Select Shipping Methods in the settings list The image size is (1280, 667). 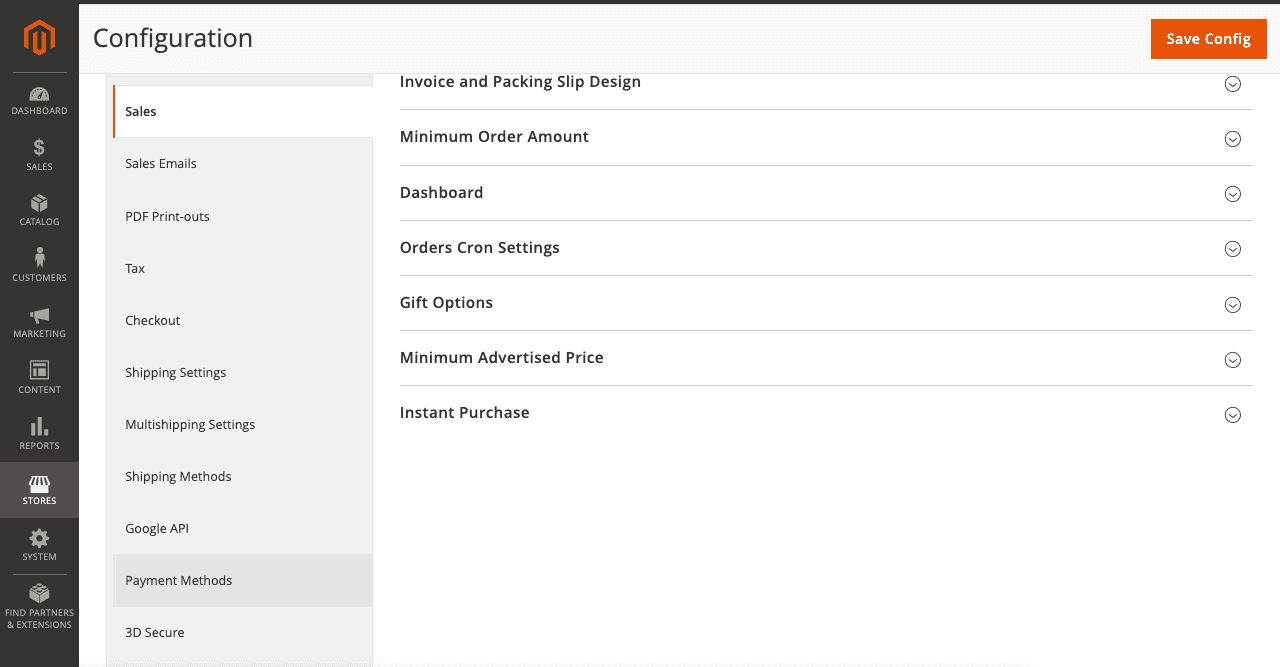tap(178, 476)
